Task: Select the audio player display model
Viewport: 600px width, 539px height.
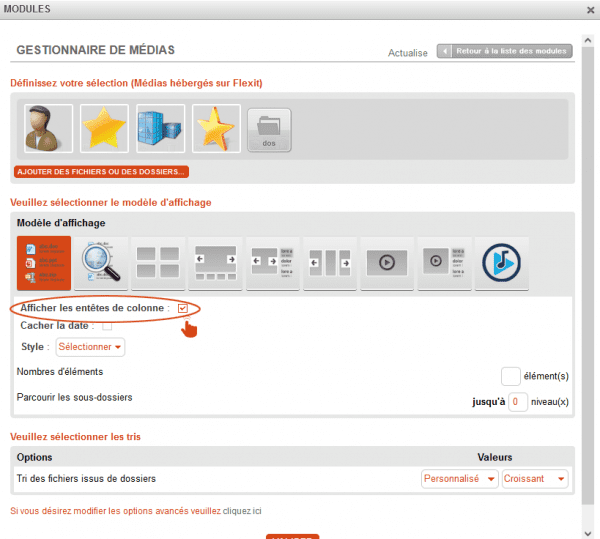Action: coord(501,264)
